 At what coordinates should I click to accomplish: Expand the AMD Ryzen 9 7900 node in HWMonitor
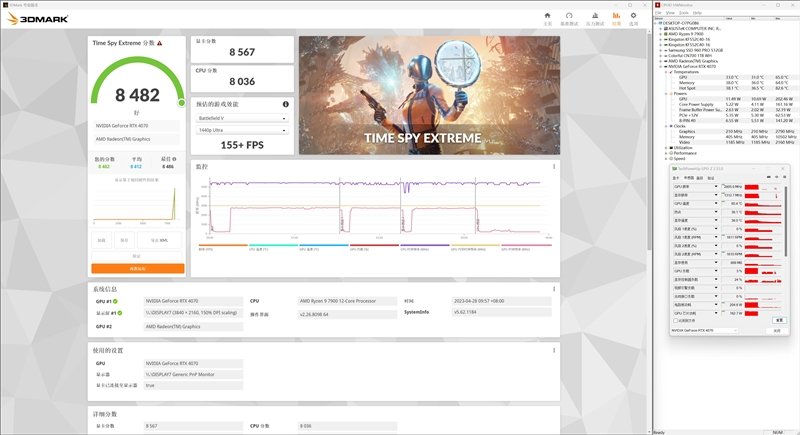[x=661, y=34]
